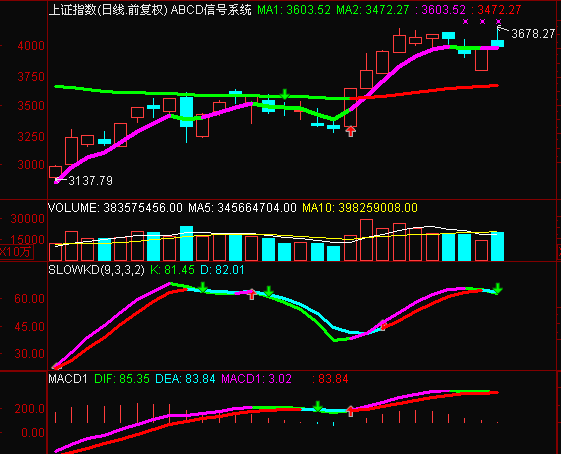561x454 pixels.
Task: Click the 0.00 MACD axis label
Action: [x=33, y=433]
